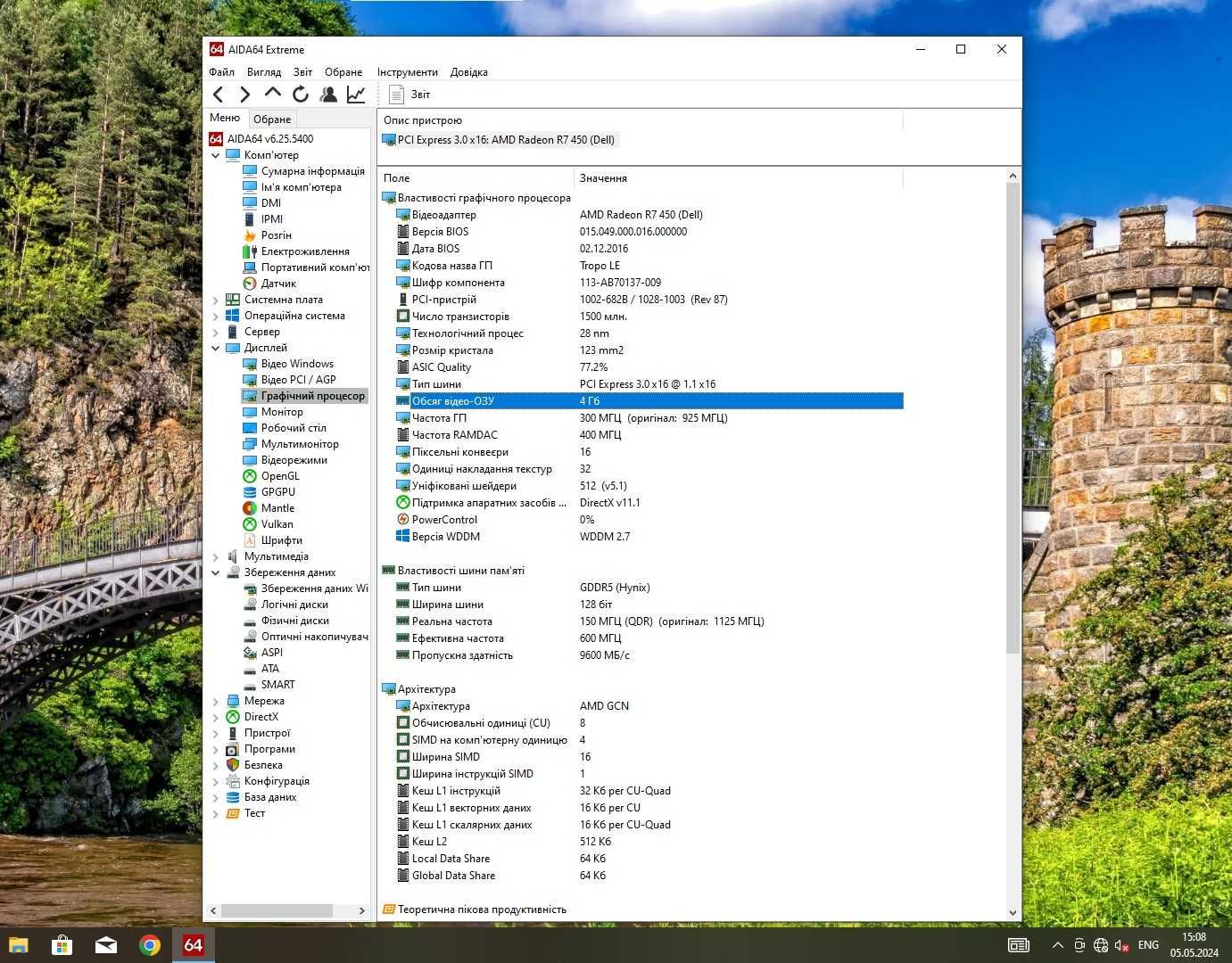Image resolution: width=1232 pixels, height=963 pixels.
Task: Open the graph chart toolbar icon
Action: coord(356,94)
